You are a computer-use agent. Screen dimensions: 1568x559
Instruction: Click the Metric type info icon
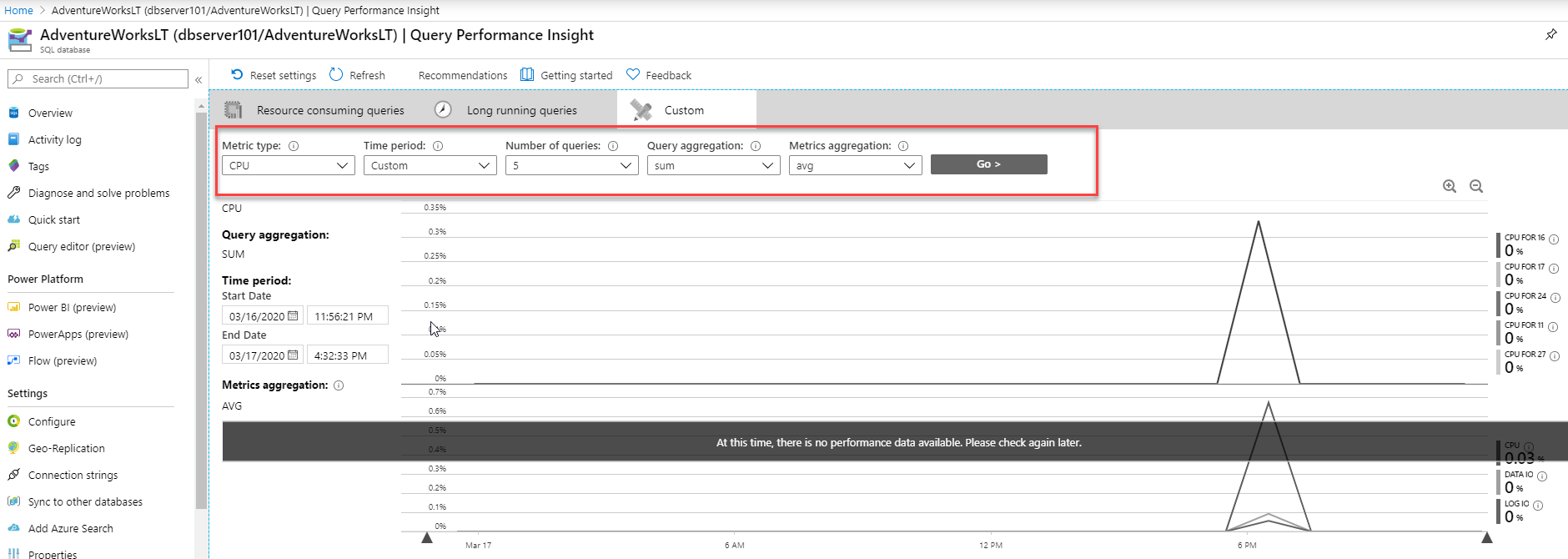coord(294,146)
